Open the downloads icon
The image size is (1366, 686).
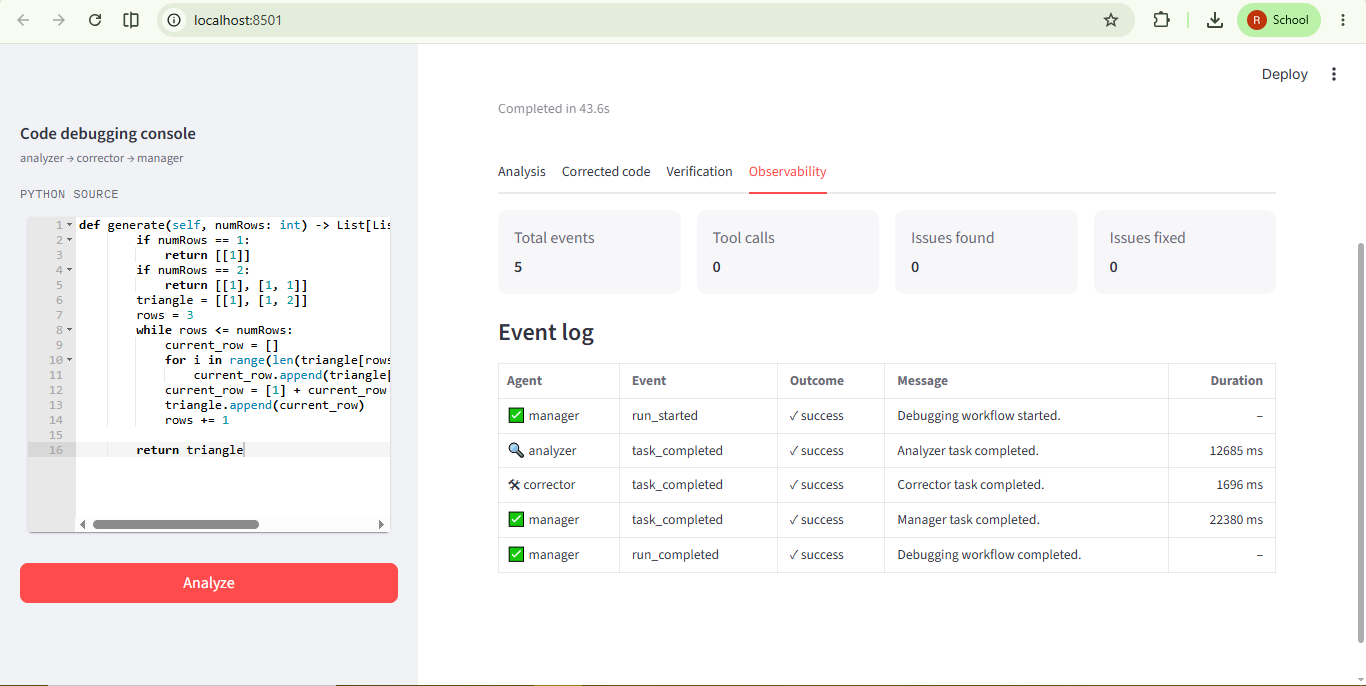point(1215,20)
